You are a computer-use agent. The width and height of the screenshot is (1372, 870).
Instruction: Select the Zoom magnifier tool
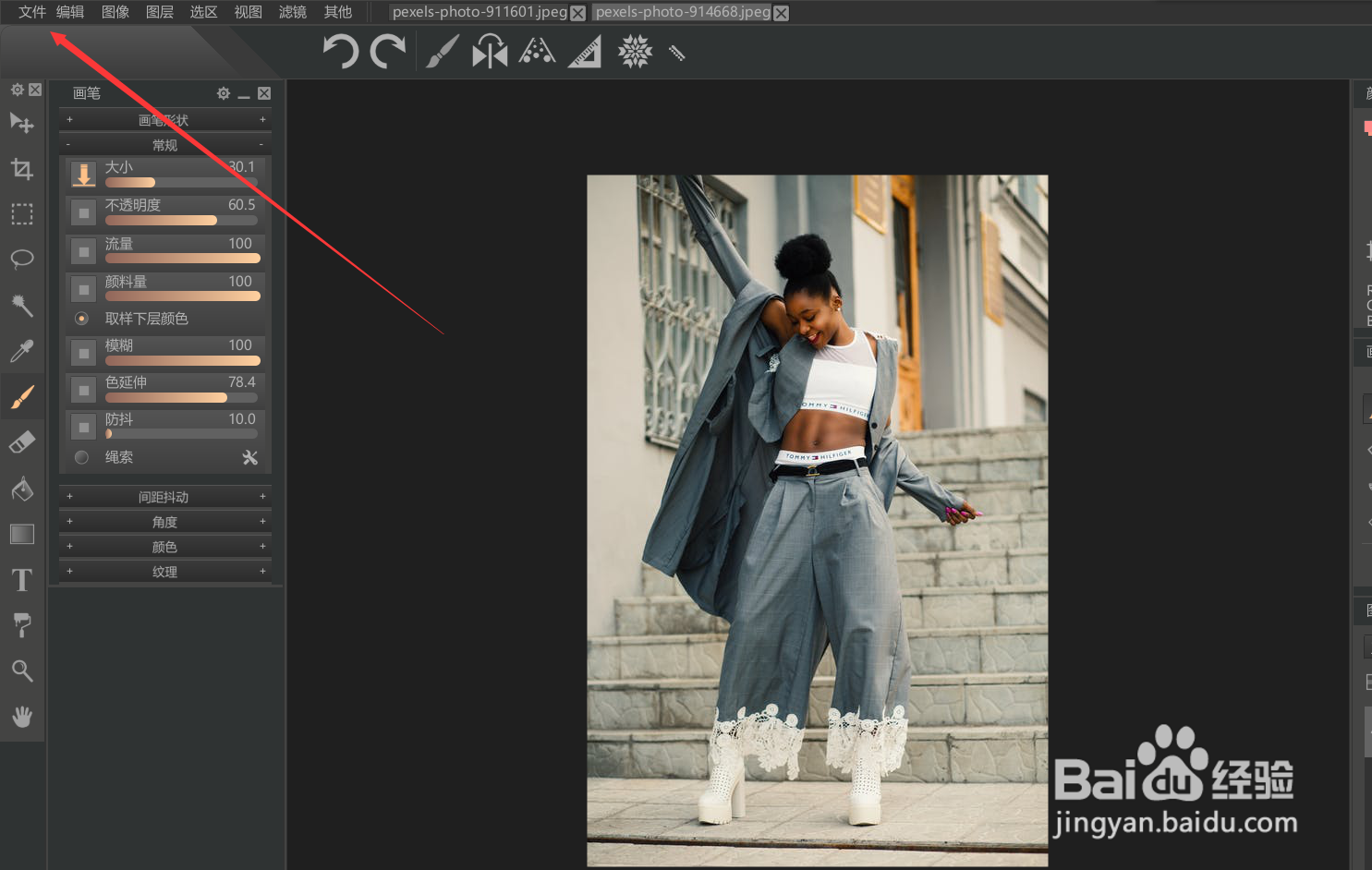(x=22, y=671)
